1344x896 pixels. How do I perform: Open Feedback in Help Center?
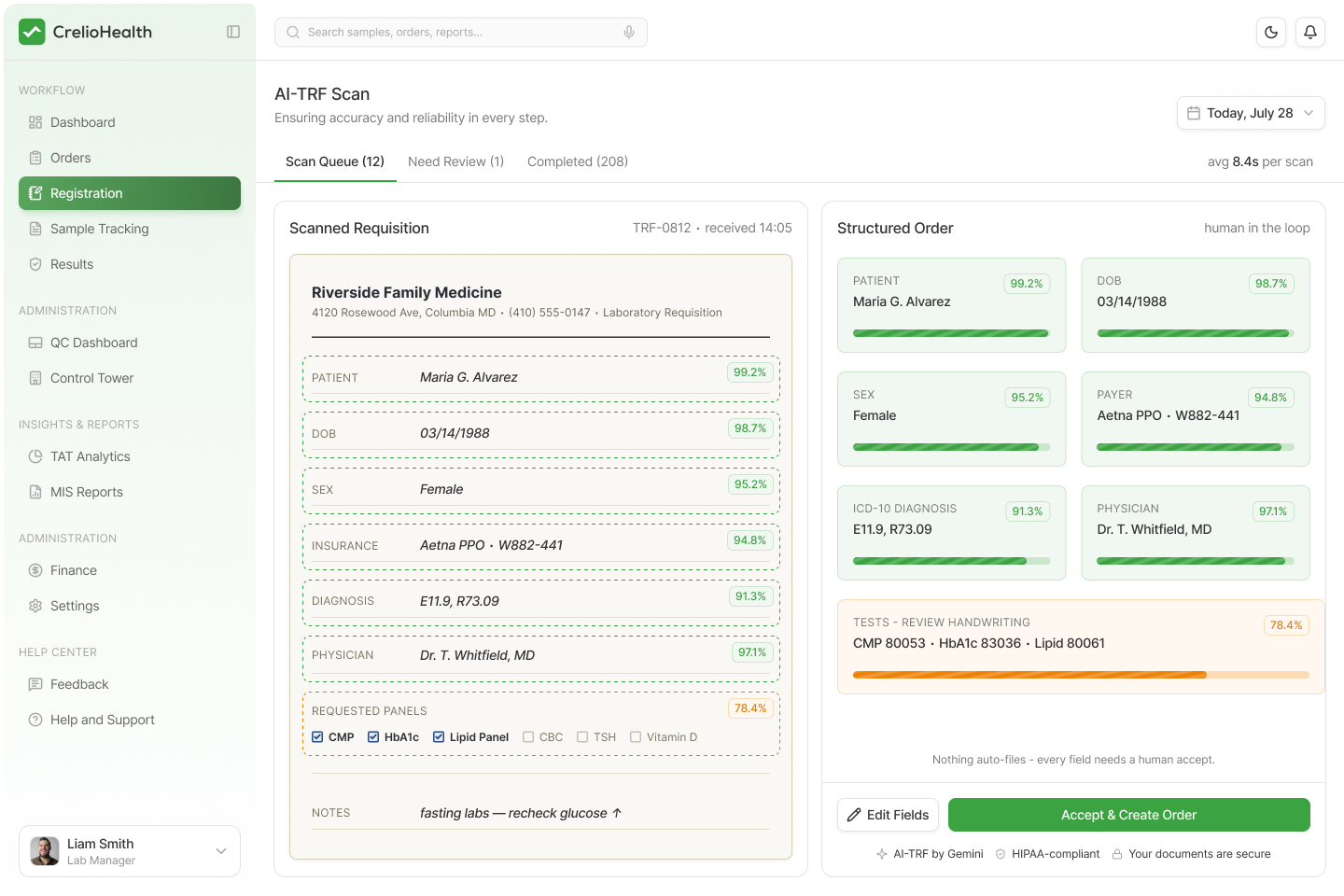tap(130, 684)
